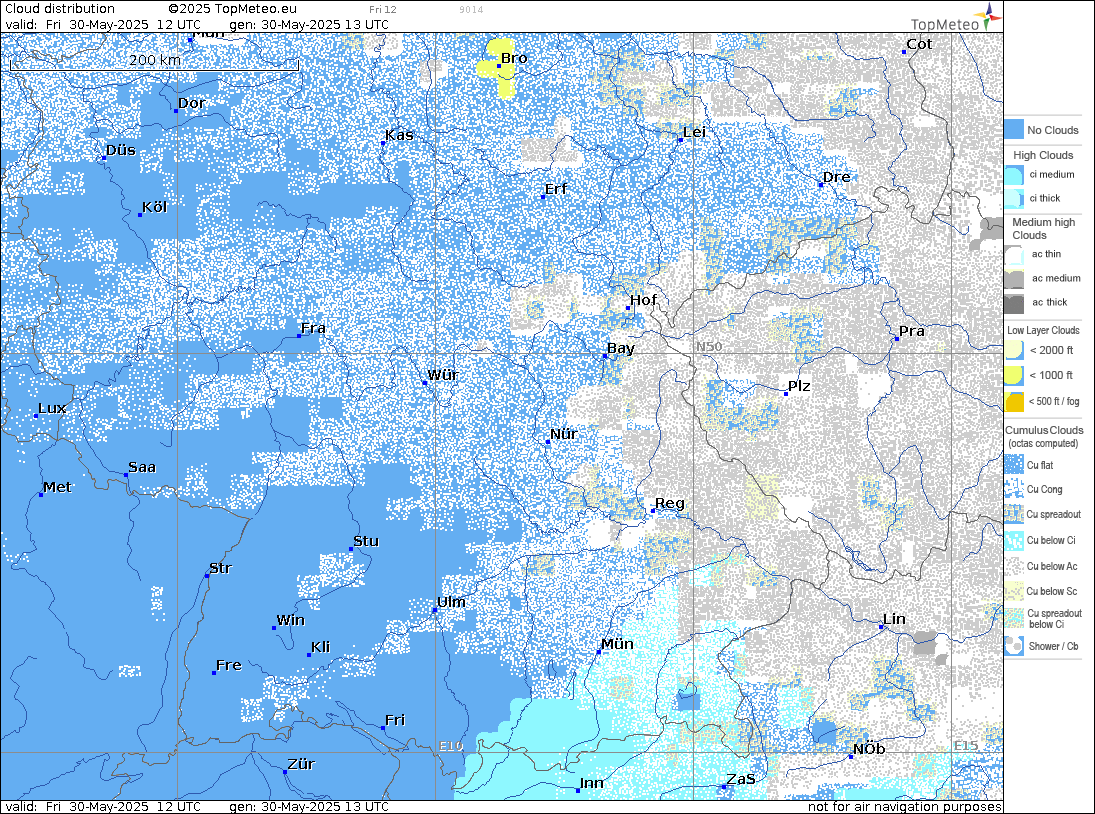1095x814 pixels.
Task: Click the ci medium legend swatch
Action: [x=1014, y=175]
